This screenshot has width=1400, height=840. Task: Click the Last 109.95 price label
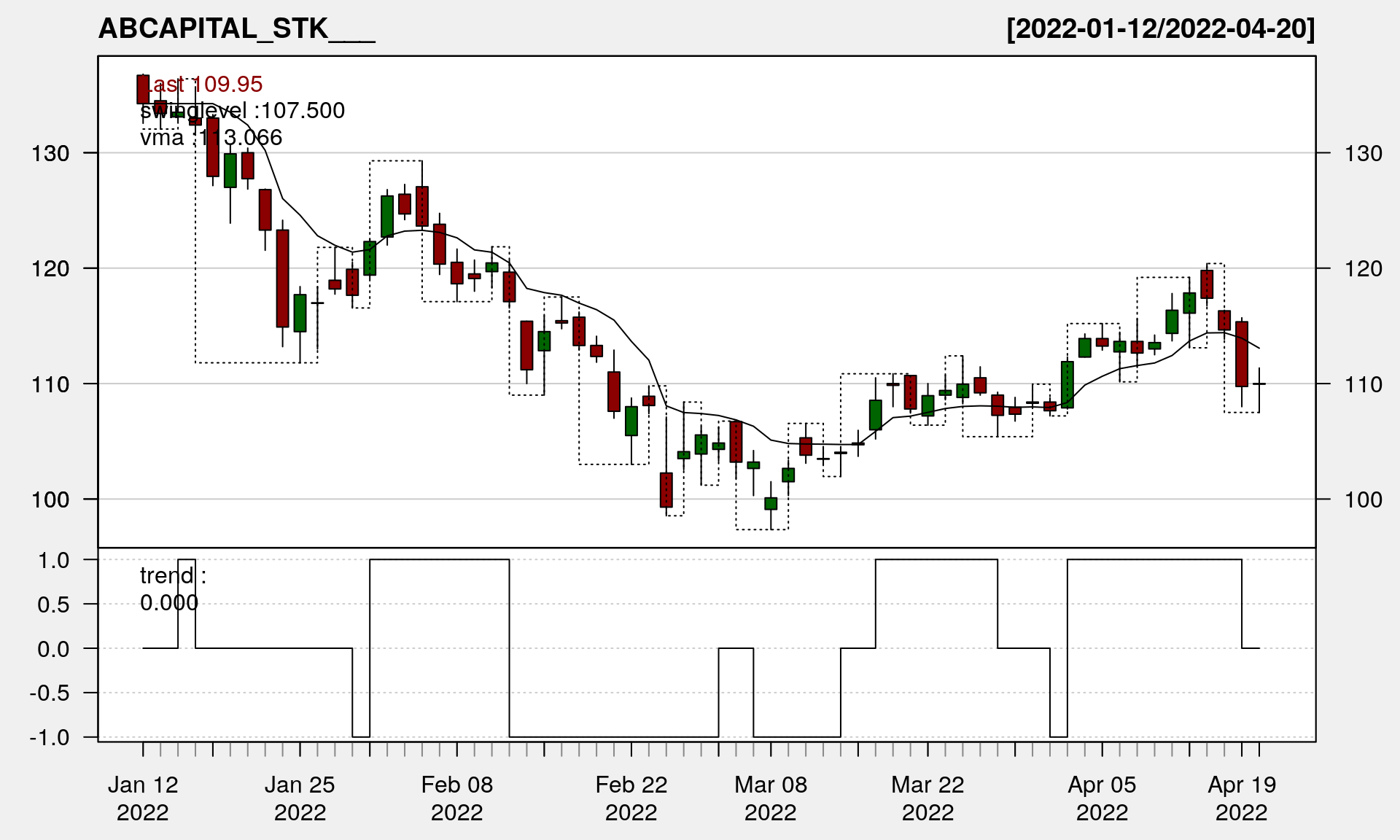pos(201,85)
